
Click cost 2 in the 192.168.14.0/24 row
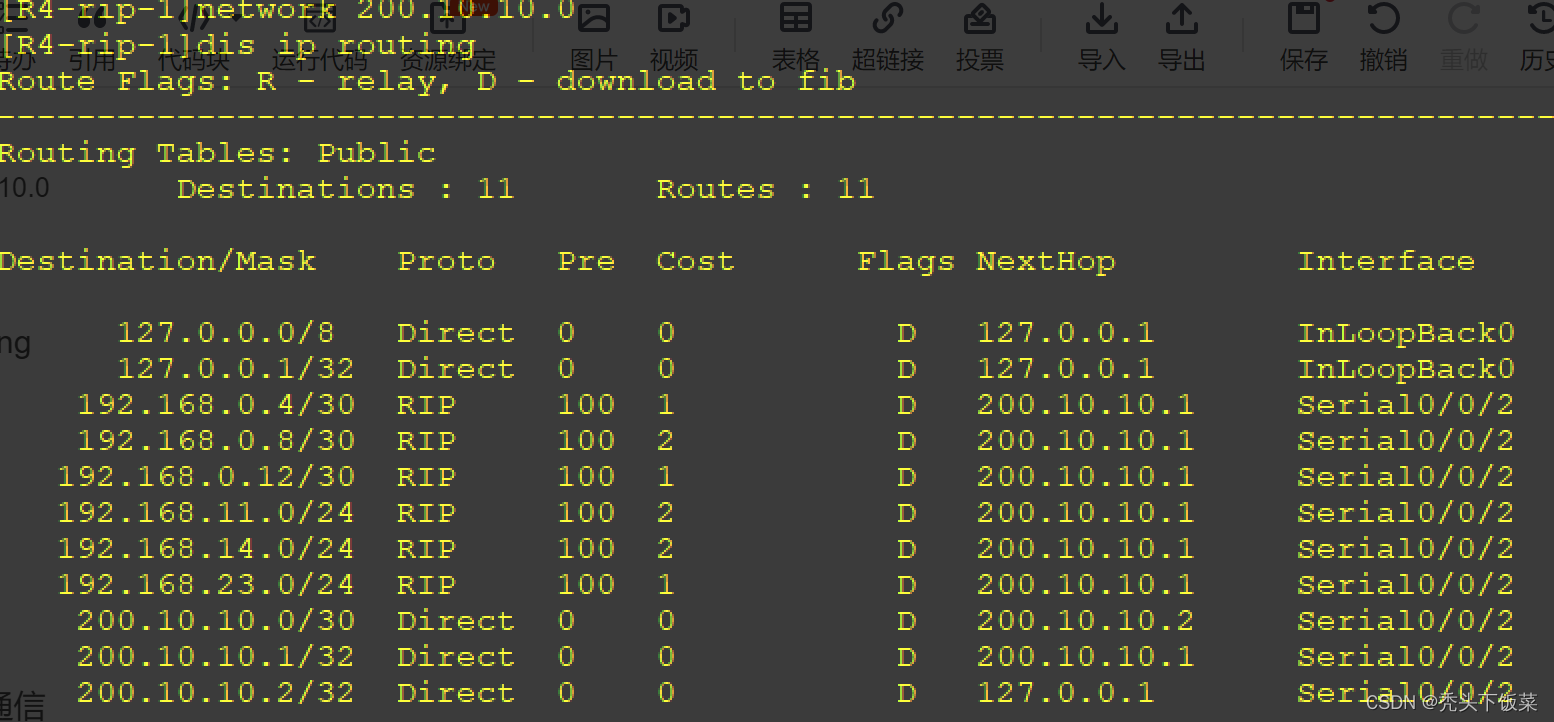(666, 549)
